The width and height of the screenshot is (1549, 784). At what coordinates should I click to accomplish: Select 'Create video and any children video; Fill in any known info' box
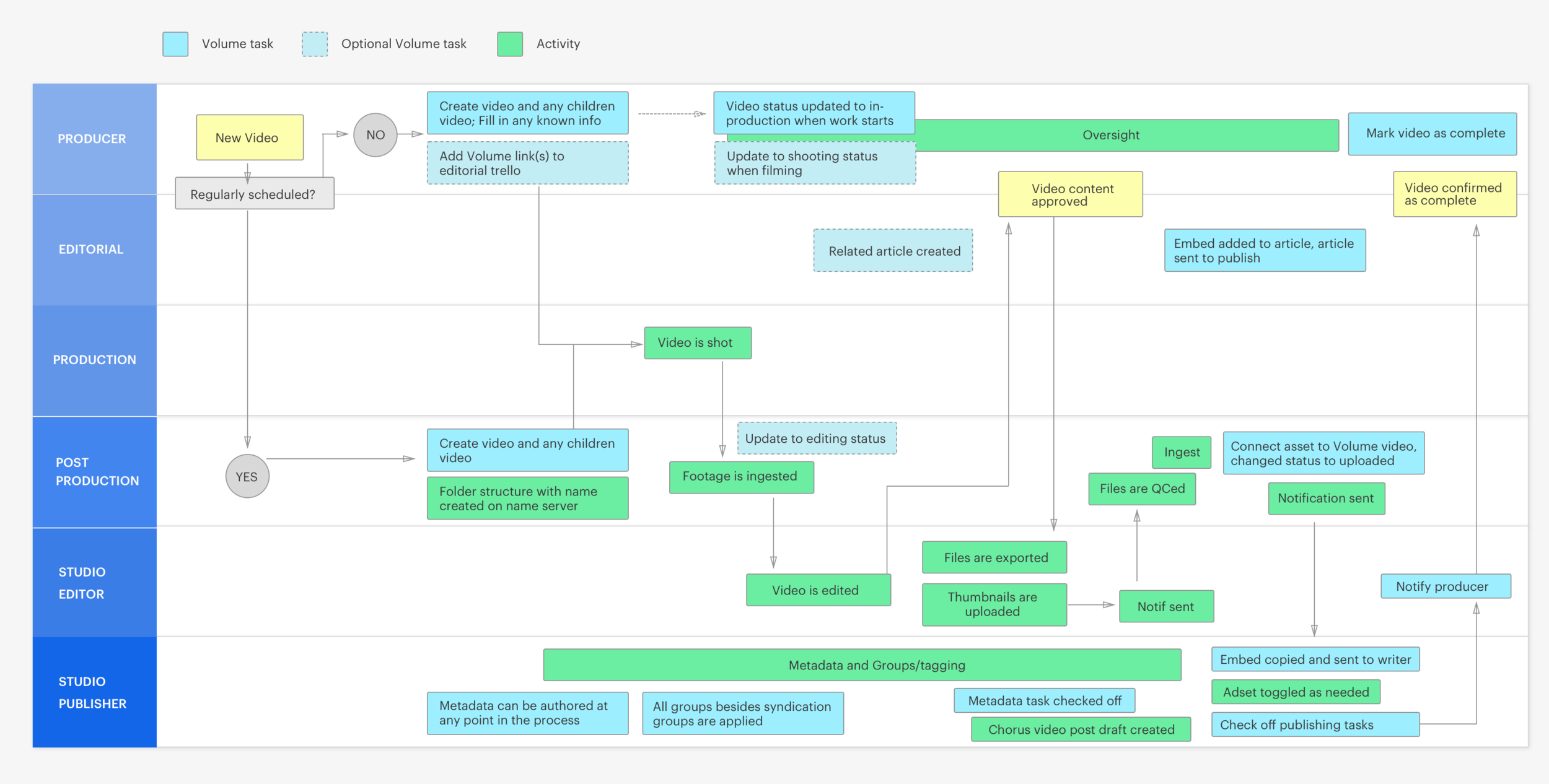pos(528,113)
